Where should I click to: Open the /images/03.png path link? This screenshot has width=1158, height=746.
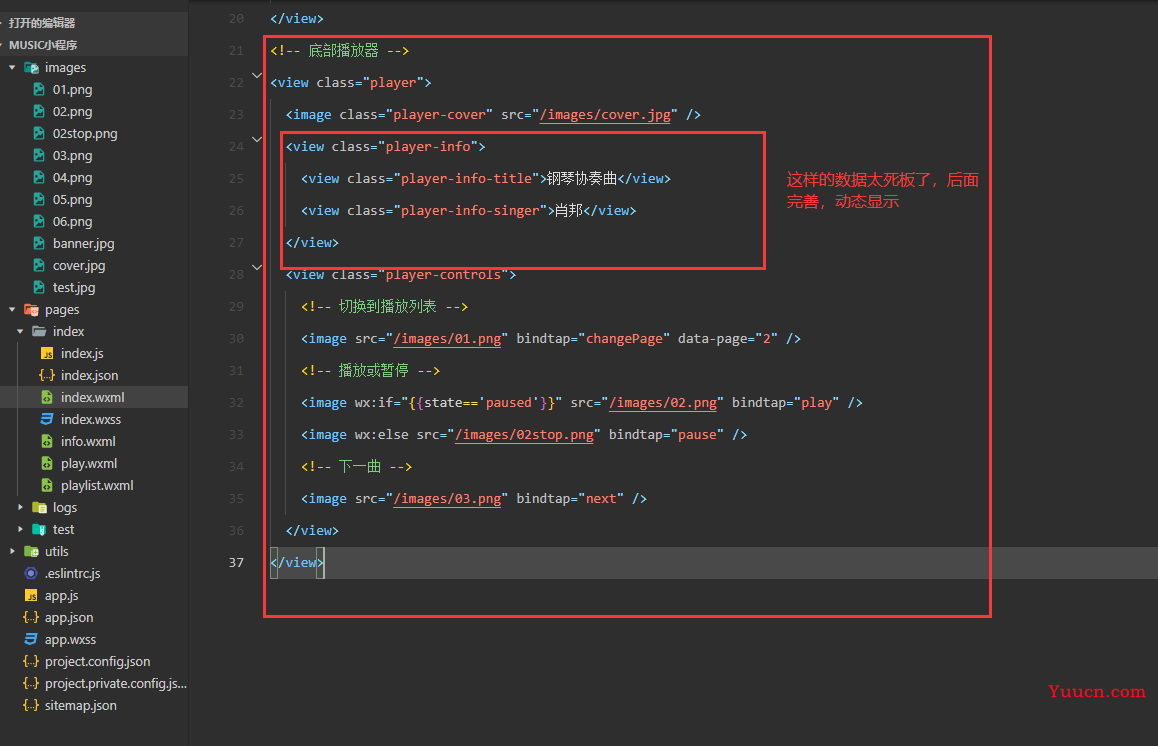448,499
